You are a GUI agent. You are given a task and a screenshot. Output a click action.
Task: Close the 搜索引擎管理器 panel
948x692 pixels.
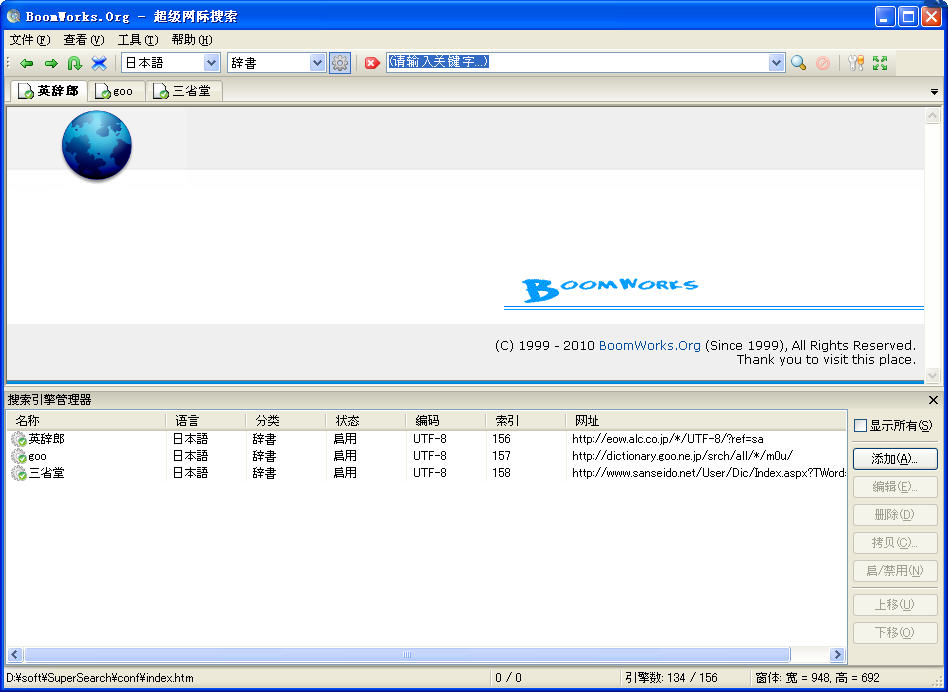coord(933,400)
